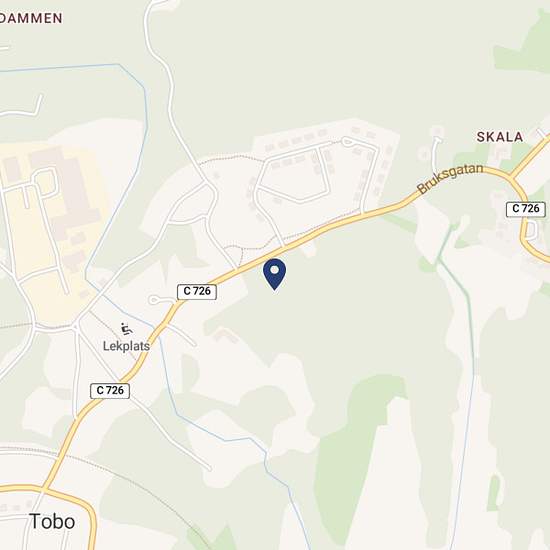Click the blue stream where it crosses C 726 road
This screenshot has height=550, width=550.
pos(158,329)
